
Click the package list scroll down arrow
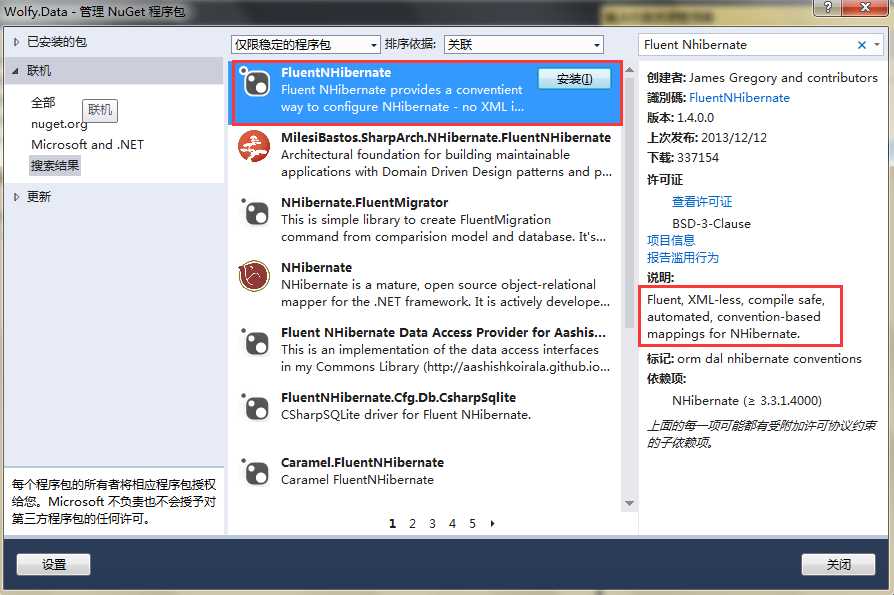[x=629, y=503]
